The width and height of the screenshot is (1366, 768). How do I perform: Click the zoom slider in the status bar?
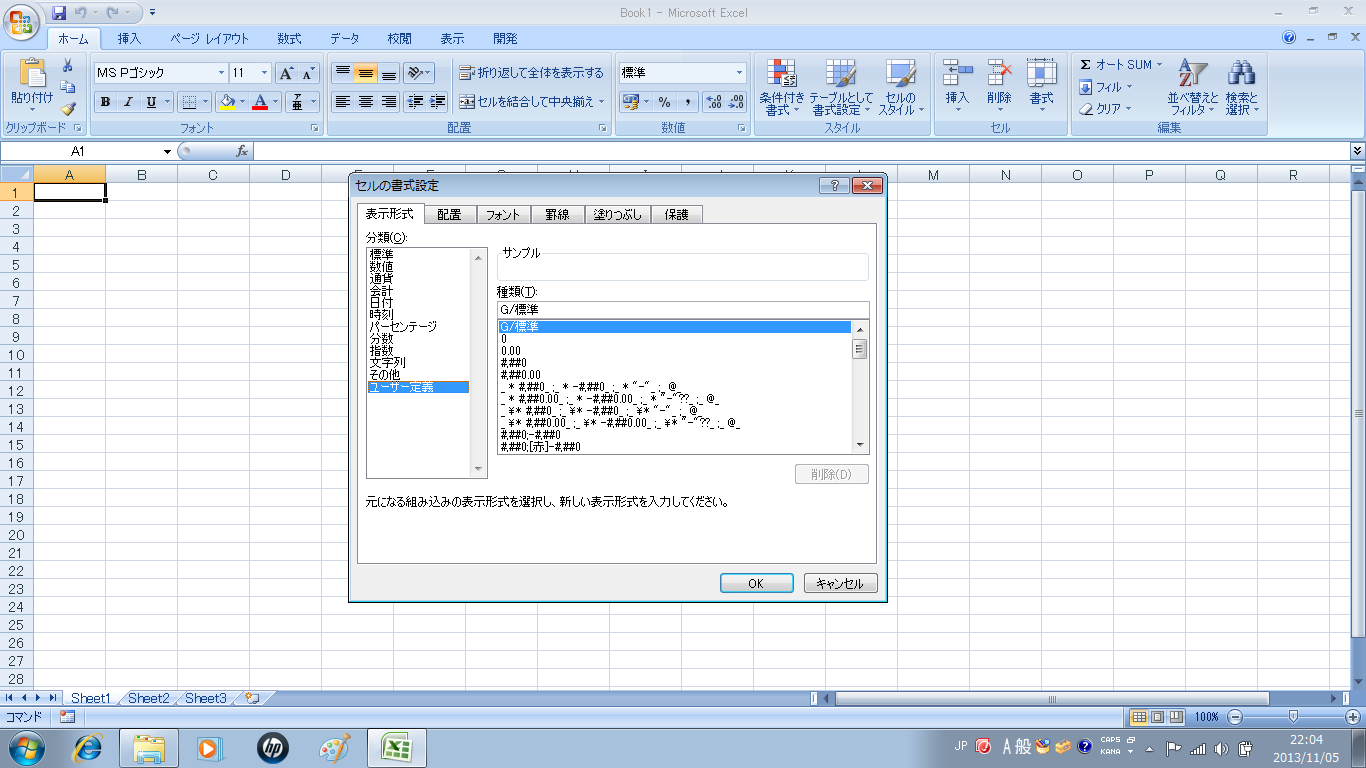point(1293,717)
